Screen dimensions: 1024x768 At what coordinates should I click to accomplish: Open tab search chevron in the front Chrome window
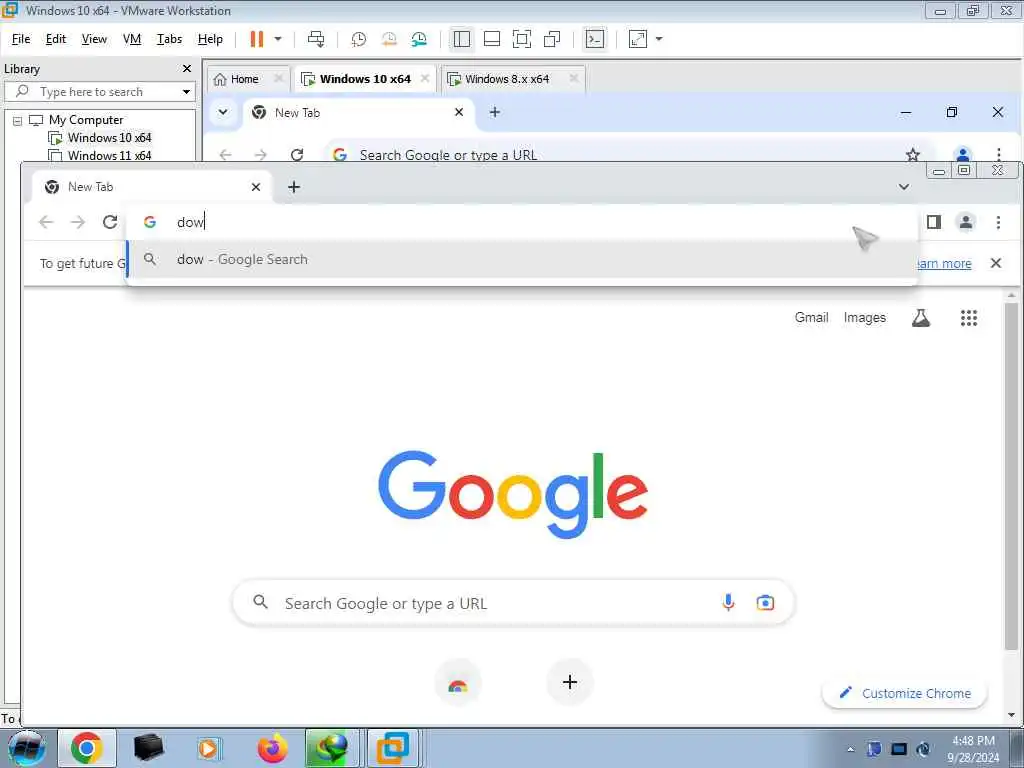(904, 187)
